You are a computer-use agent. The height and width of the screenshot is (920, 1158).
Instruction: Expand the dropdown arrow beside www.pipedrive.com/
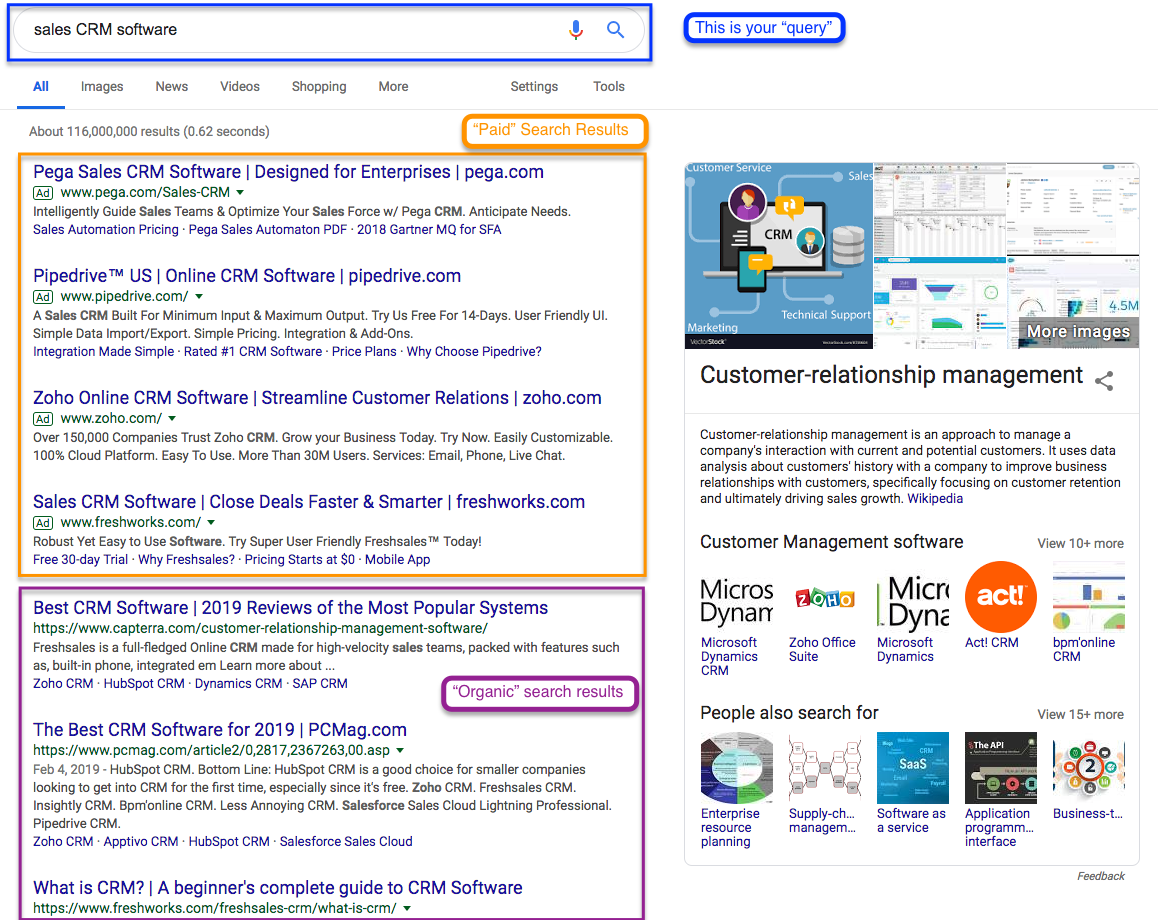(x=199, y=297)
